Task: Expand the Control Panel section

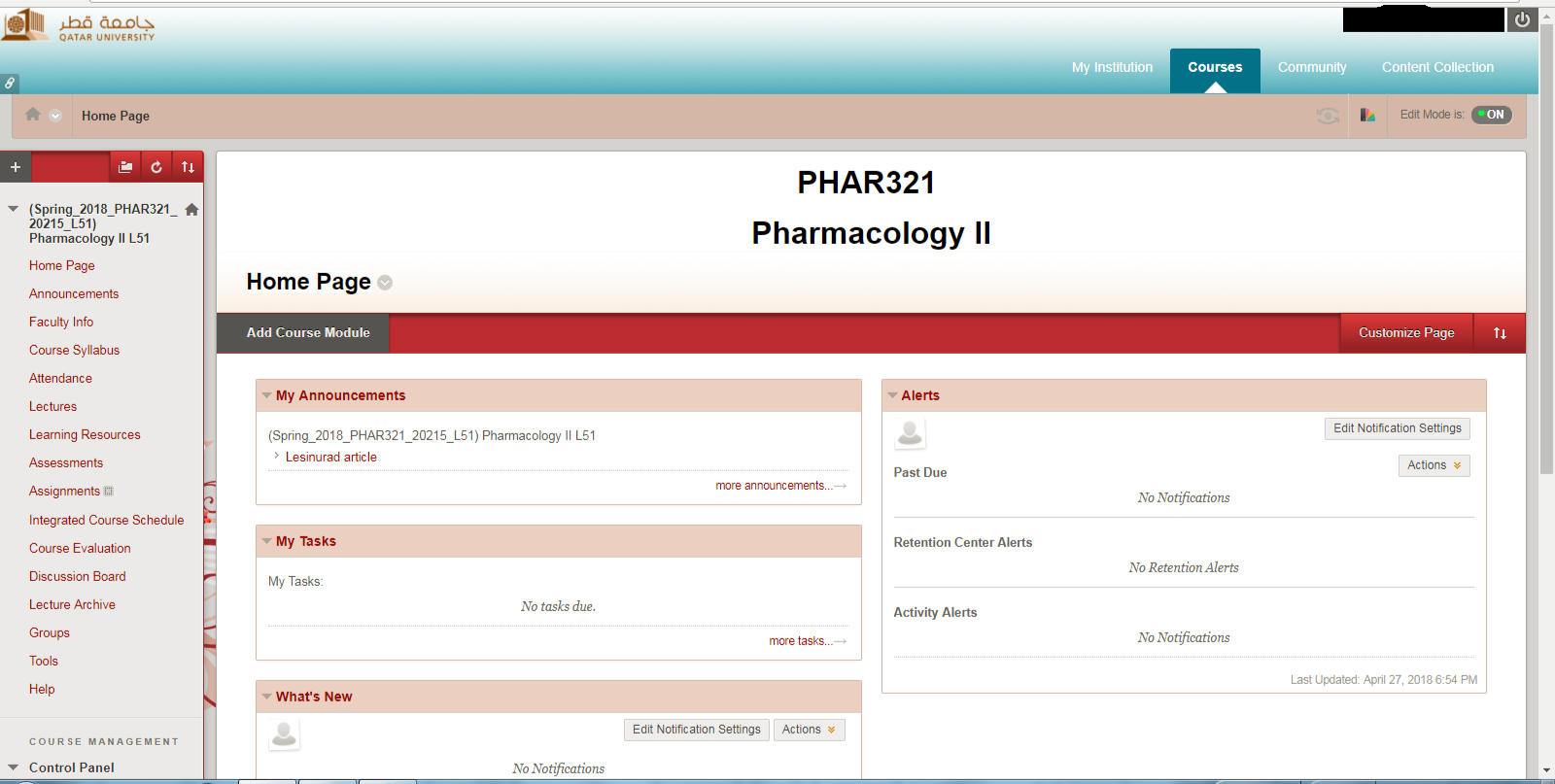Action: (x=14, y=767)
